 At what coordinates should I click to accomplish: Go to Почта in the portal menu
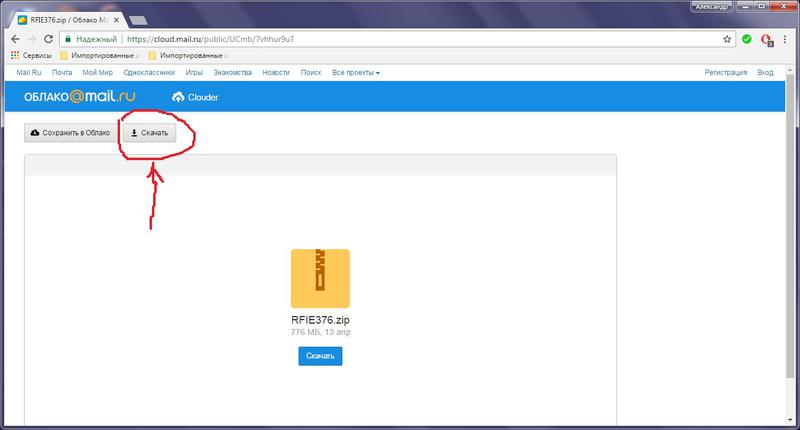[x=62, y=72]
